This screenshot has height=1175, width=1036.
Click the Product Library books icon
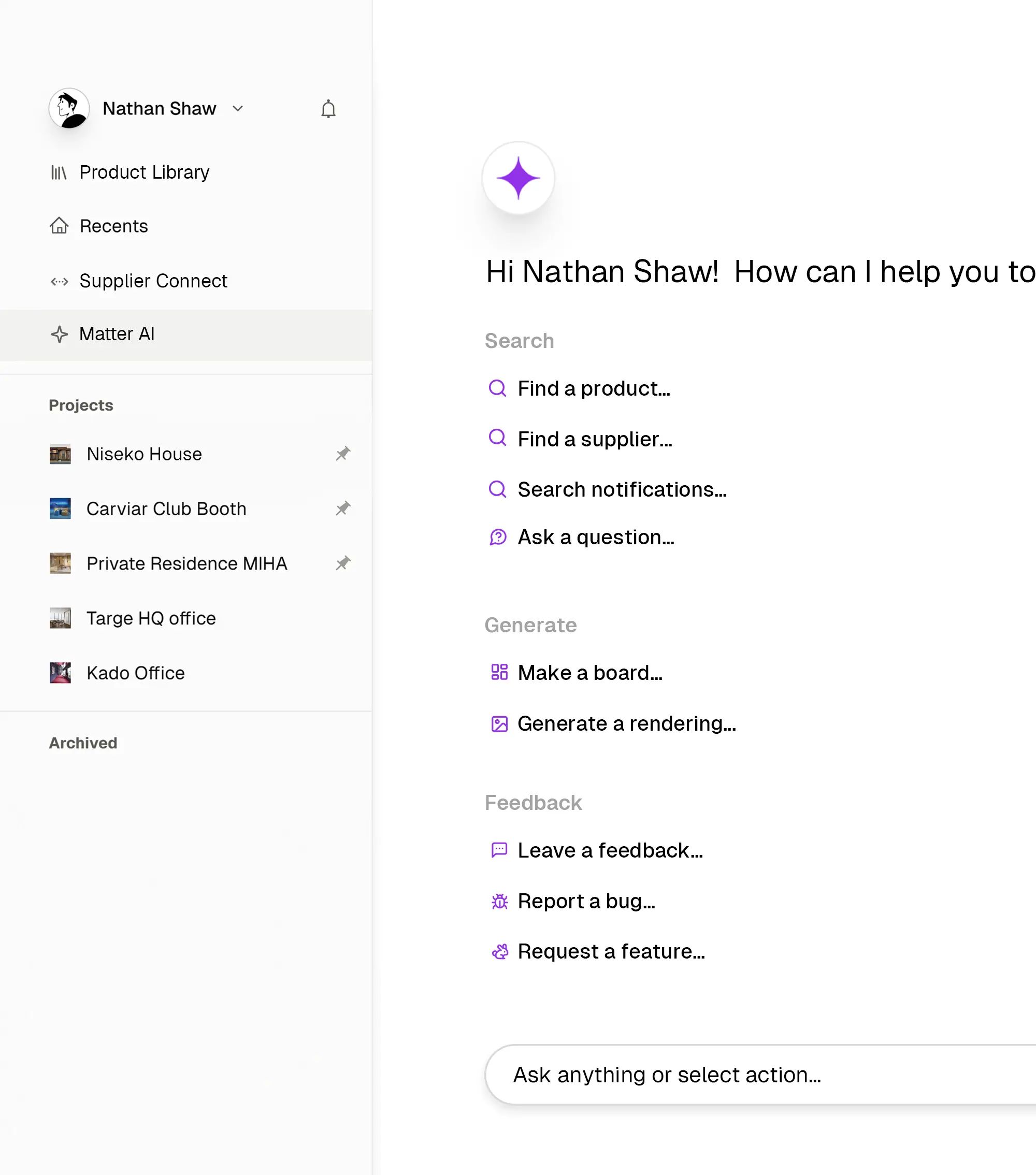pos(59,172)
